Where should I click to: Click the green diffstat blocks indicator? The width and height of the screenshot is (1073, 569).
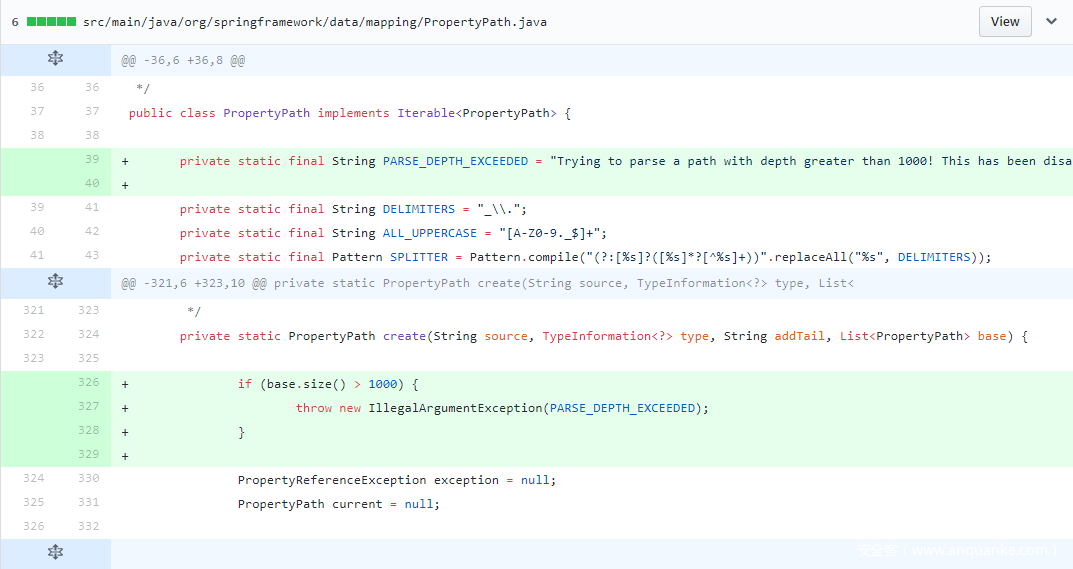point(51,22)
